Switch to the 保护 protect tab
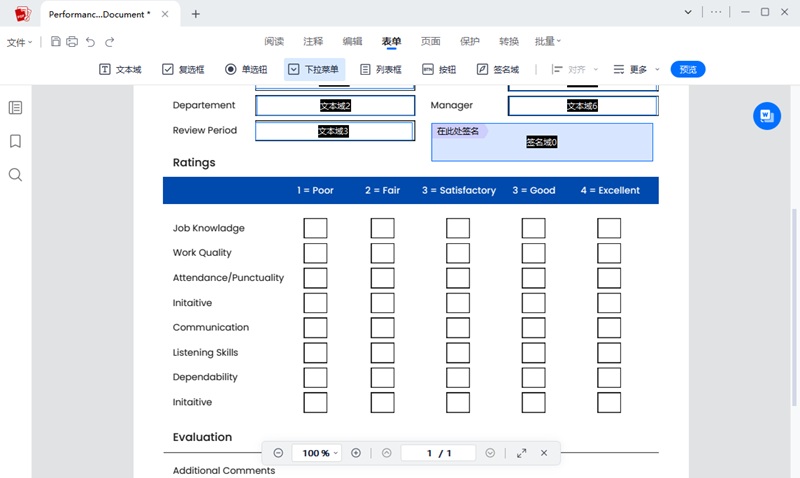Image resolution: width=800 pixels, height=478 pixels. click(x=469, y=41)
